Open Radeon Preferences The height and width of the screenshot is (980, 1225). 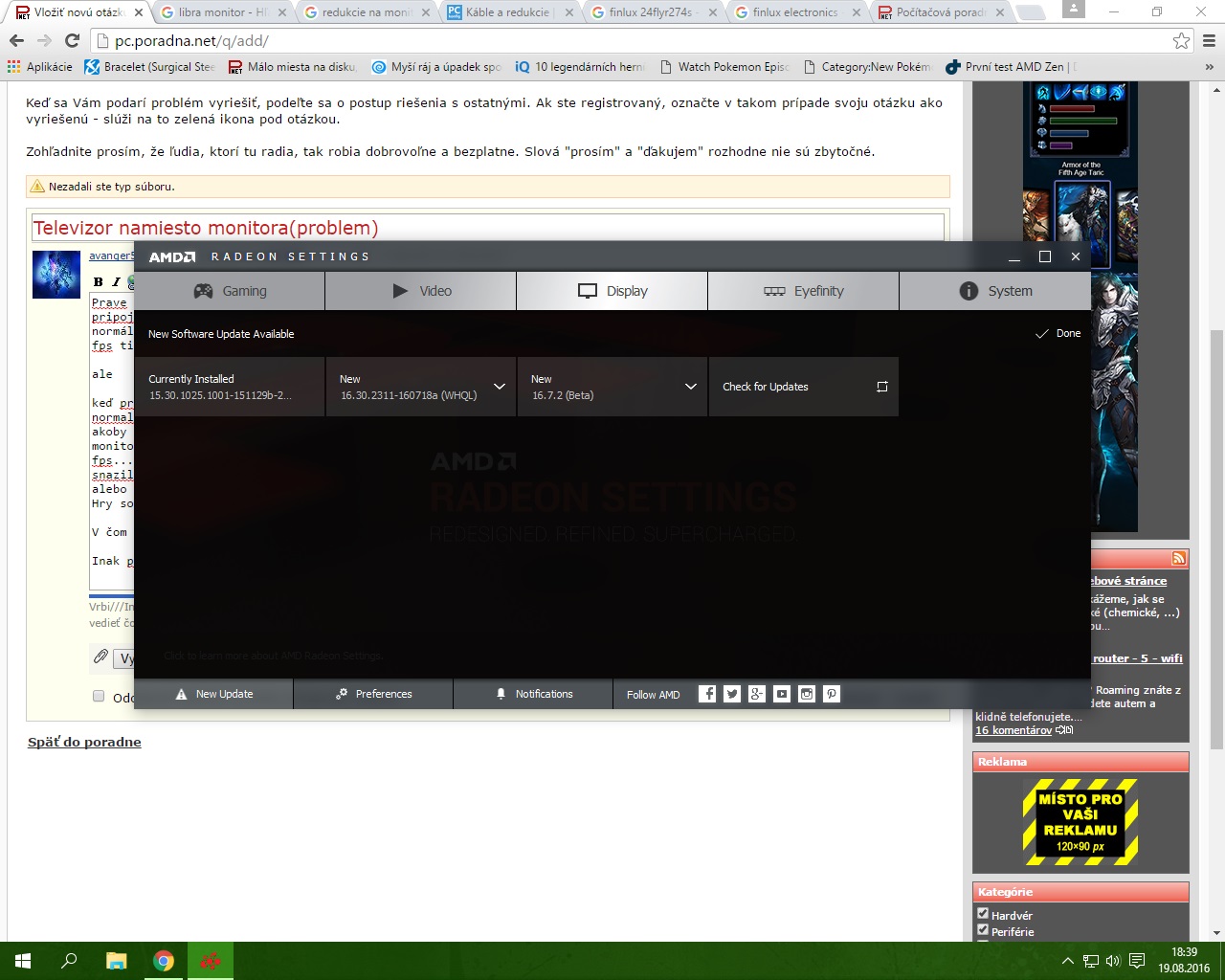[x=373, y=694]
